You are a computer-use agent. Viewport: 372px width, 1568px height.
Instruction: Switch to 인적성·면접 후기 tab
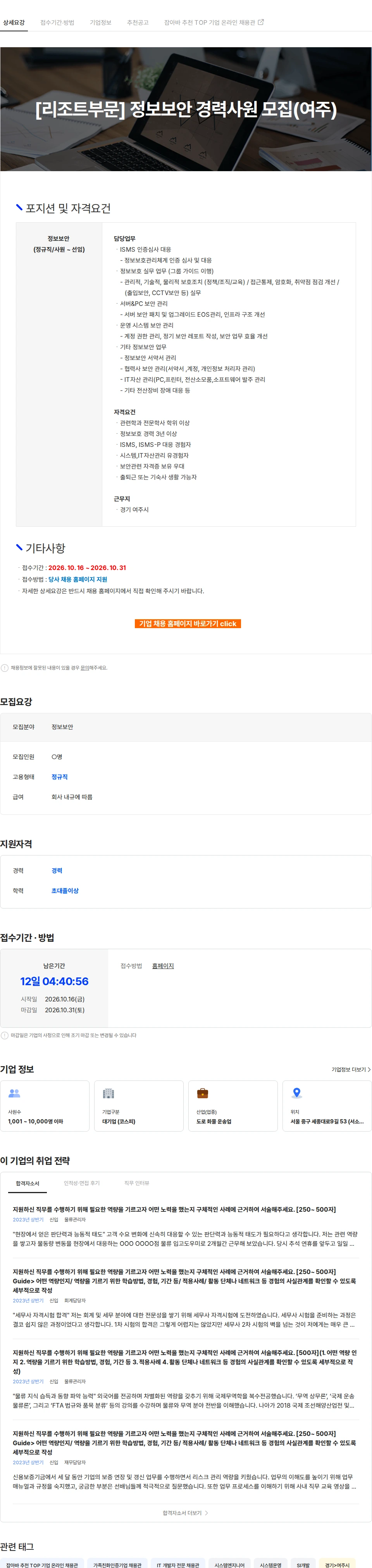tap(82, 1183)
